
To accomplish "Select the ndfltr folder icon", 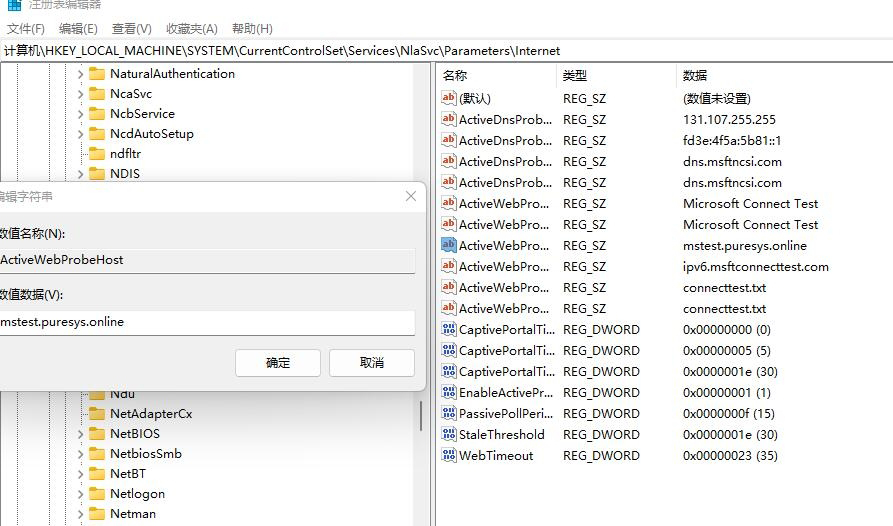I will 97,154.
